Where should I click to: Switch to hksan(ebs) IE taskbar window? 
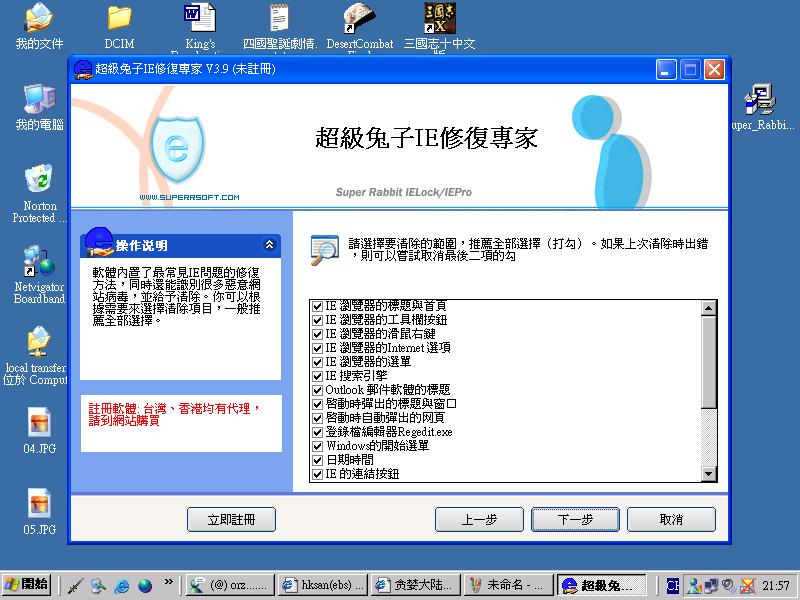[x=323, y=585]
